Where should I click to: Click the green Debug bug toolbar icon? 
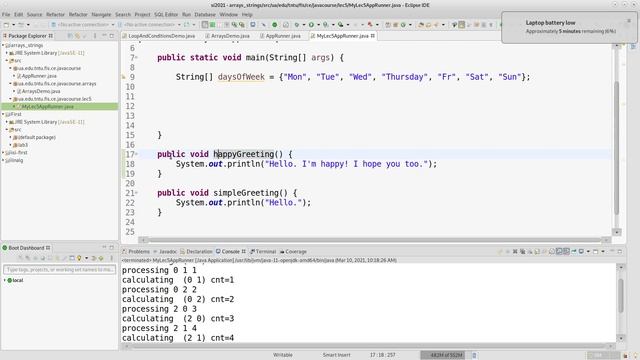point(297,24)
